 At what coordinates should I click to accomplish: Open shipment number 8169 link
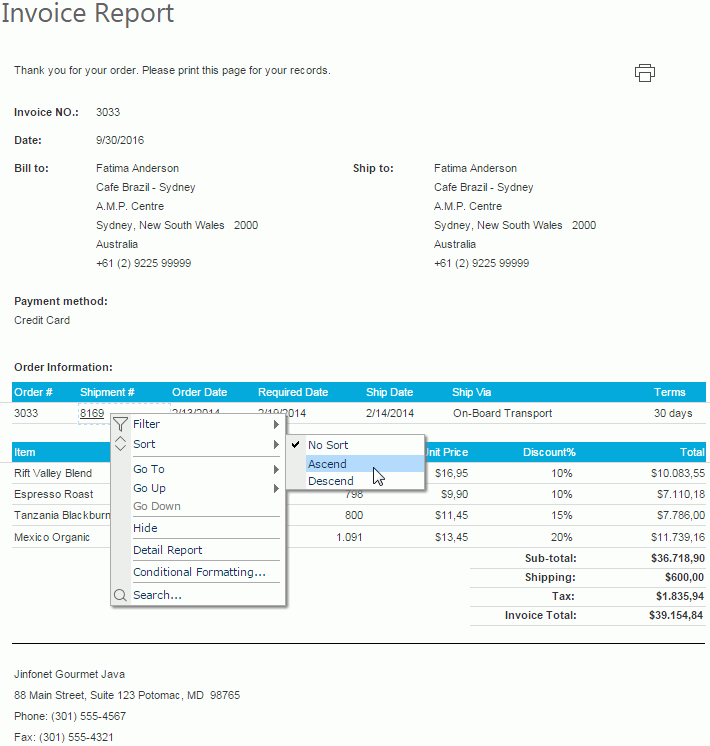click(92, 413)
